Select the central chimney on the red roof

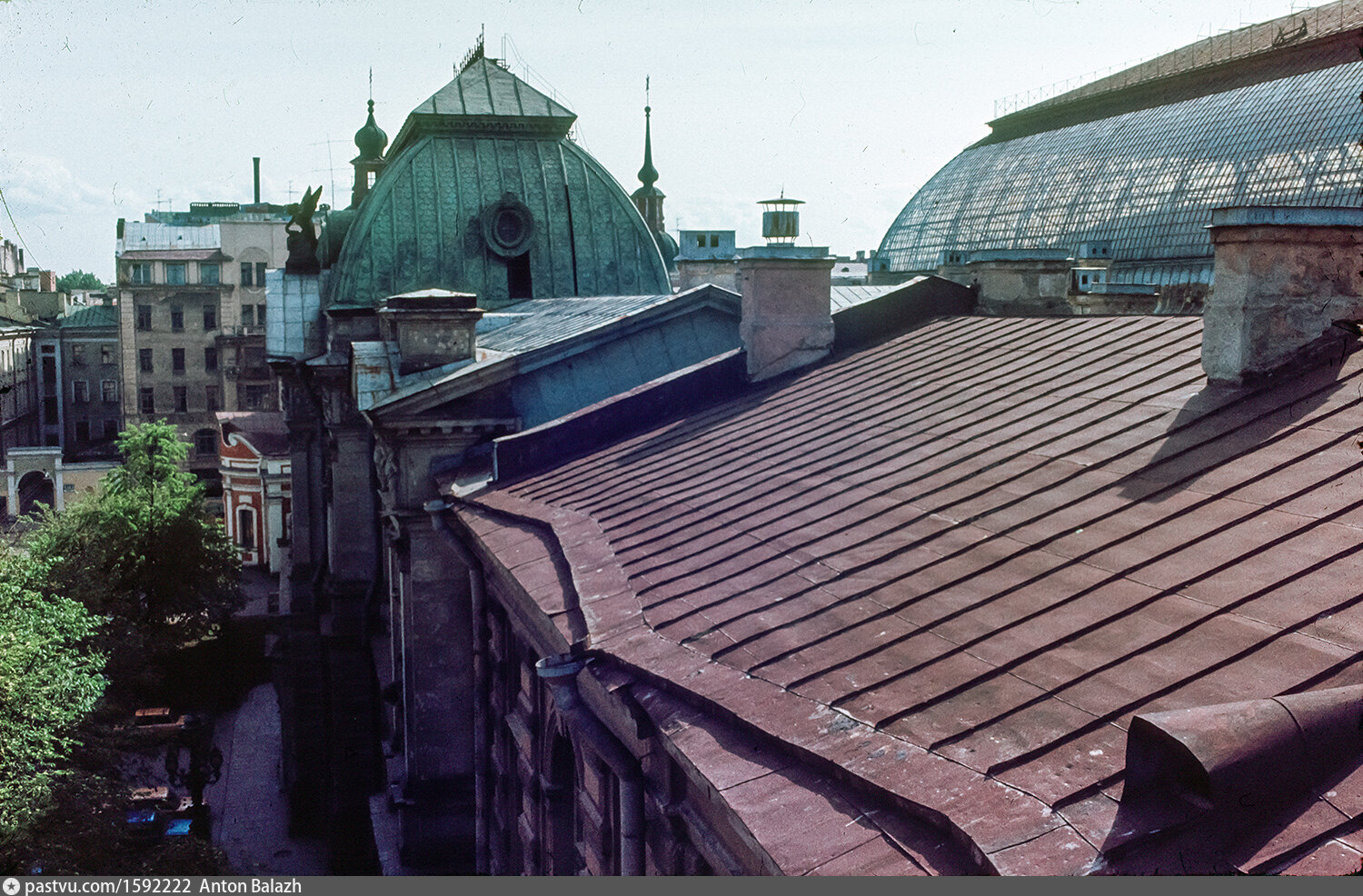coord(786,314)
